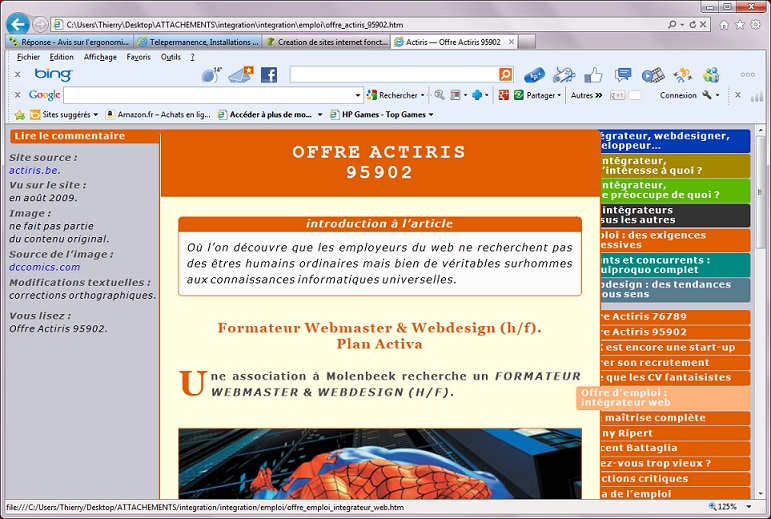Close the Google toolbar with its left X
Screen dimensions: 771x519
point(18,95)
